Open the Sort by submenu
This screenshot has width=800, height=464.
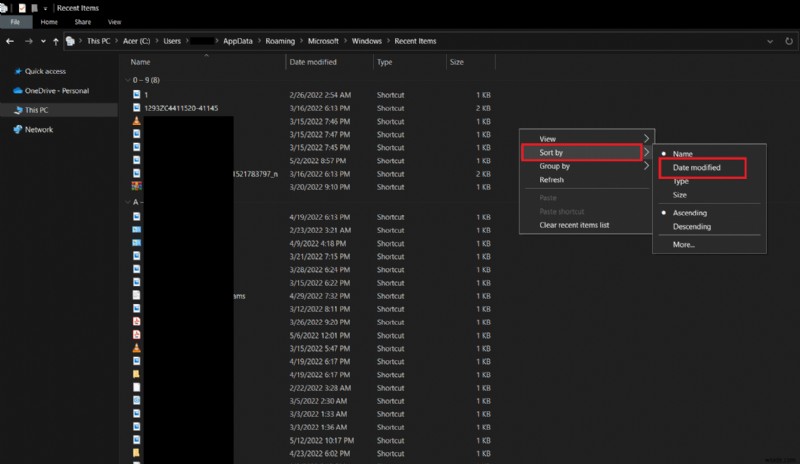pyautogui.click(x=587, y=153)
